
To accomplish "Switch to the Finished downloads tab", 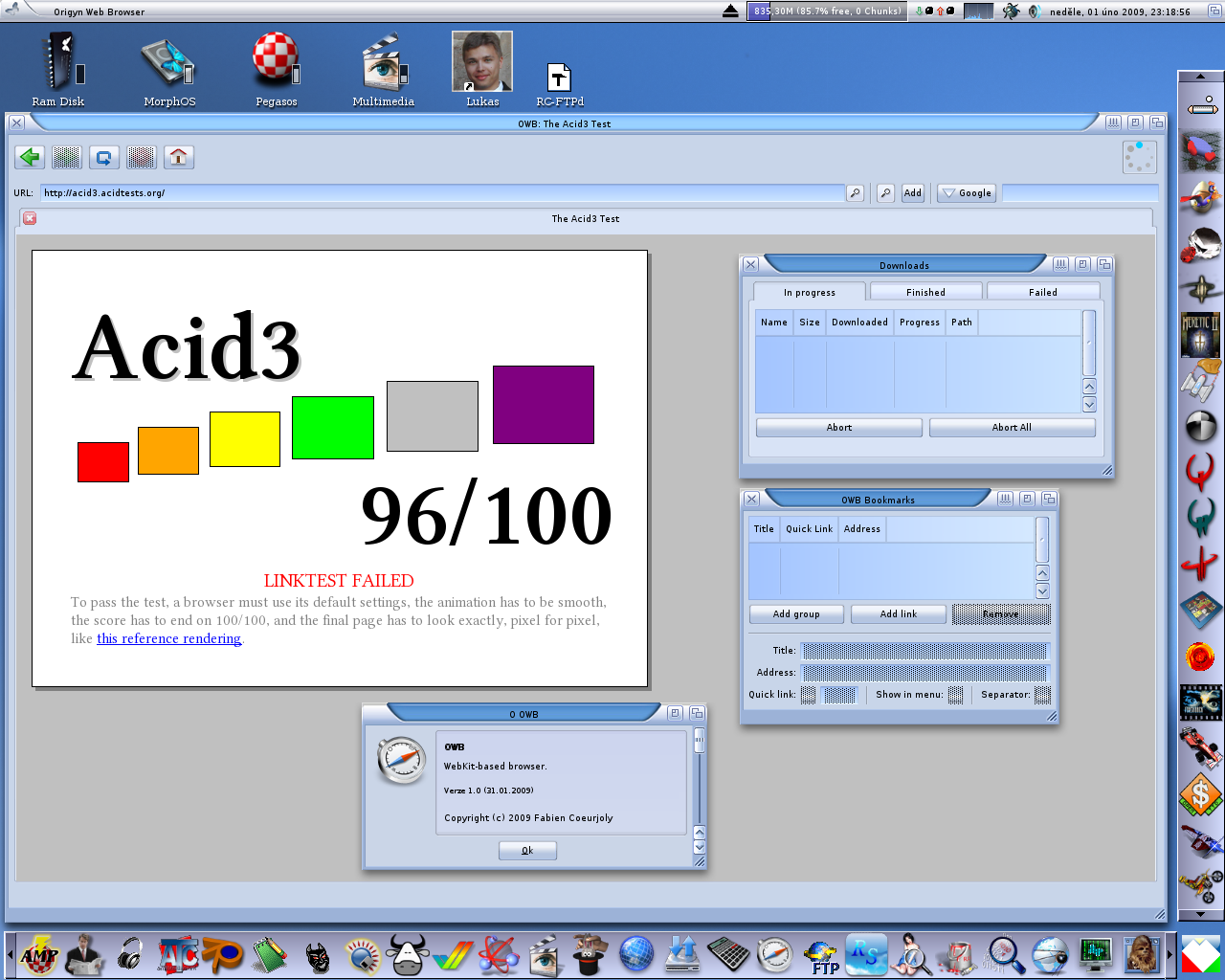I will coord(925,292).
